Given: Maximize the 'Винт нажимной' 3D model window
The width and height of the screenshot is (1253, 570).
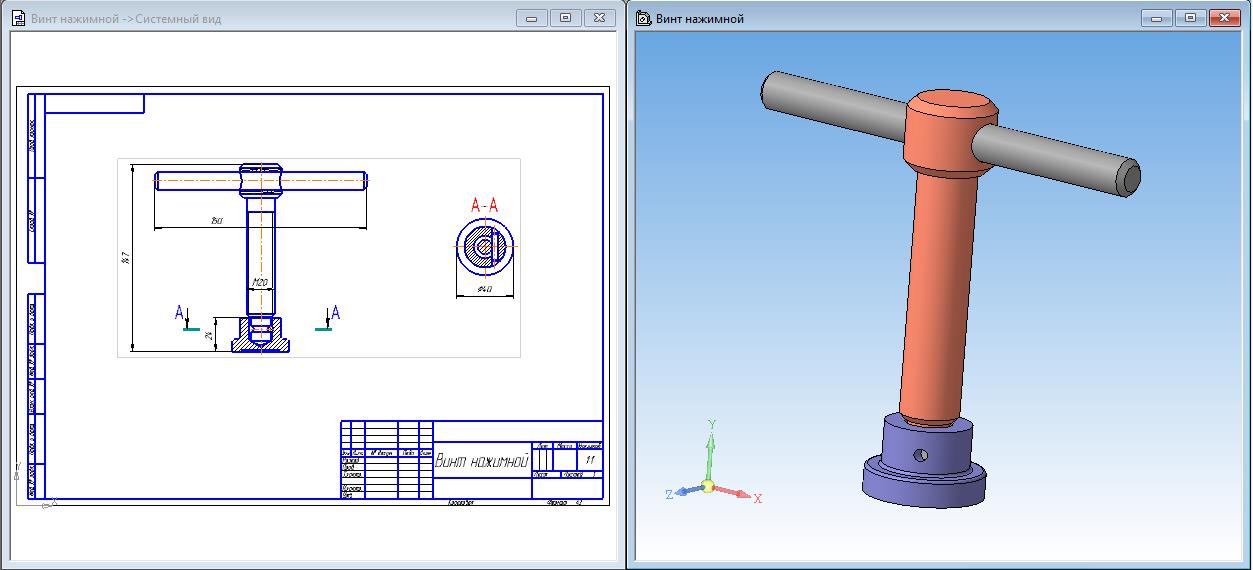Looking at the screenshot, I should click(1191, 18).
